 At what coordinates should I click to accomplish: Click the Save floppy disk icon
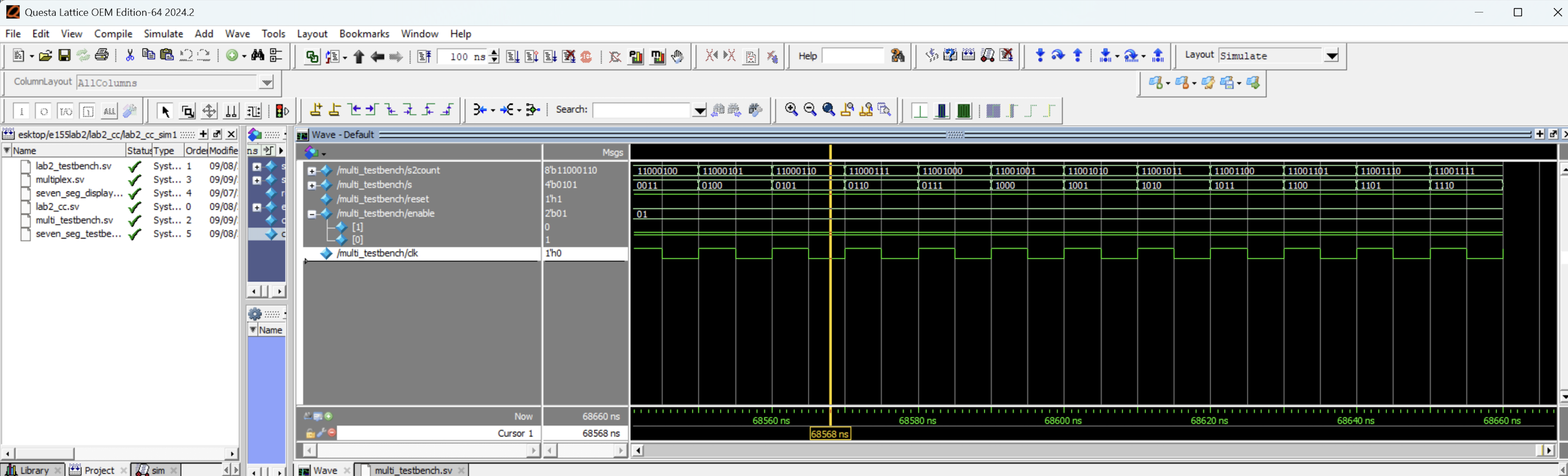click(x=64, y=56)
